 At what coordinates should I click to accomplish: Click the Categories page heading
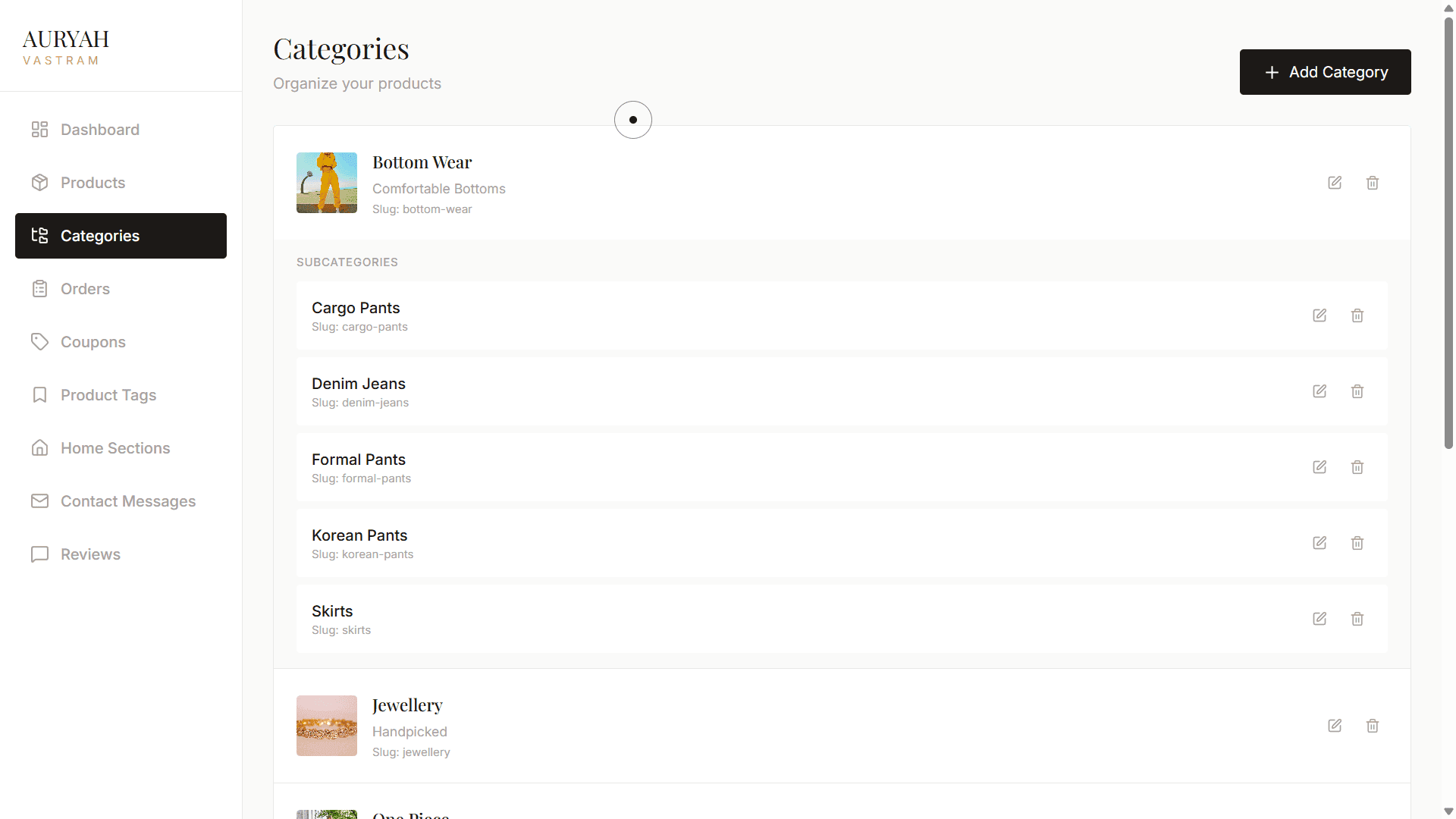tap(341, 49)
